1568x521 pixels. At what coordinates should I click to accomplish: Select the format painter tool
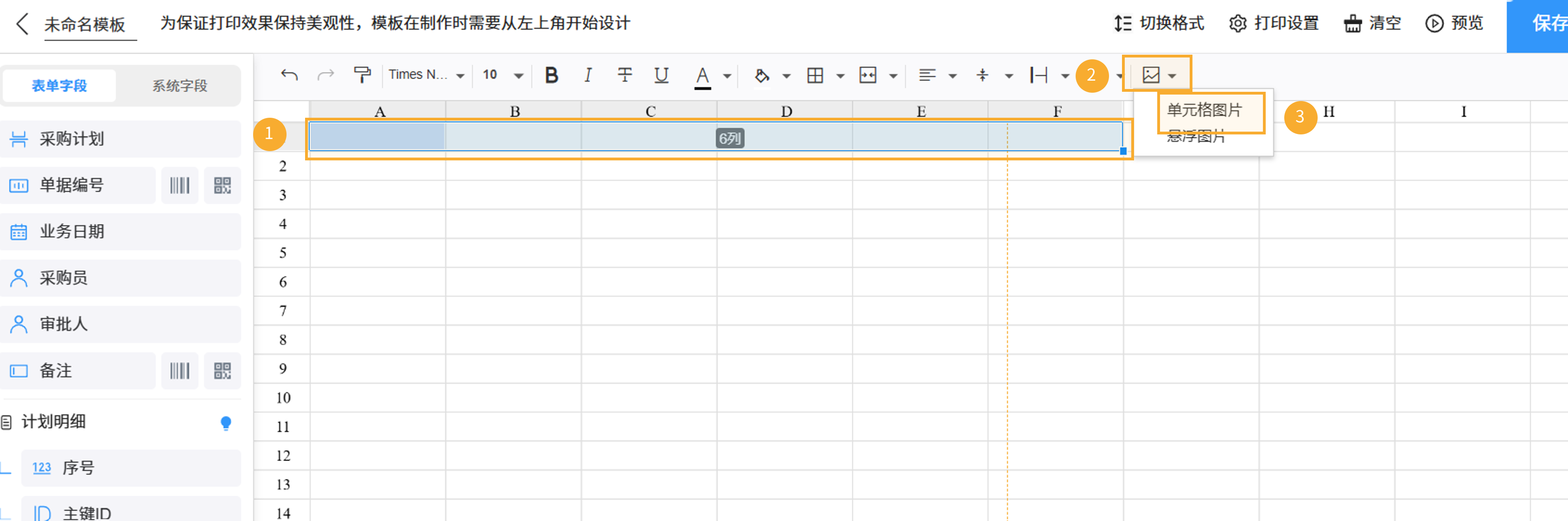pyautogui.click(x=362, y=75)
